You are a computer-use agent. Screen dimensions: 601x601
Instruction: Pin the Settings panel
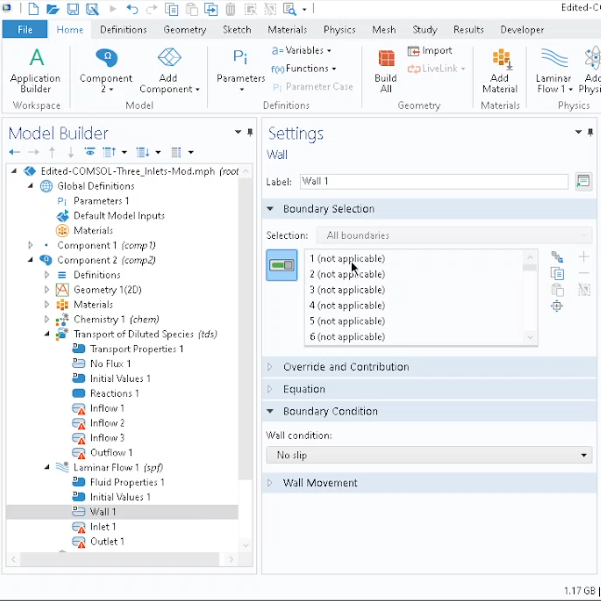[590, 132]
